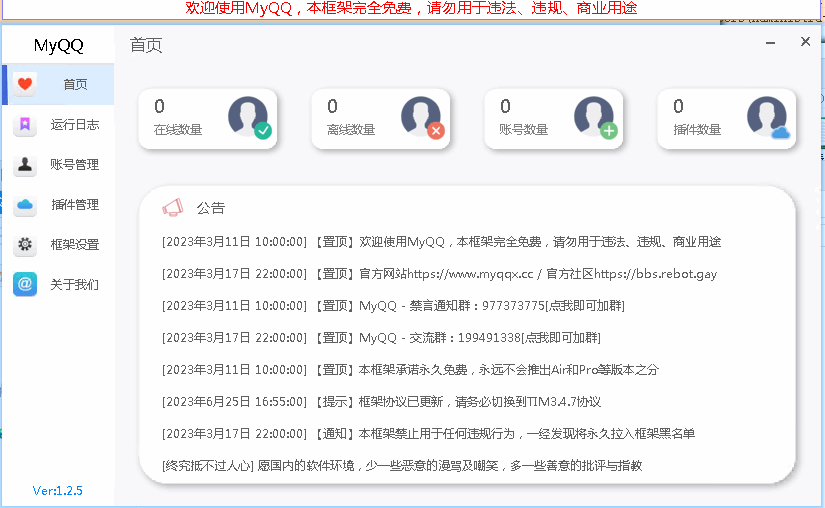Click the 终究抵不过人心 announcement line
Viewport: 825px width, 508px height.
pyautogui.click(x=402, y=466)
